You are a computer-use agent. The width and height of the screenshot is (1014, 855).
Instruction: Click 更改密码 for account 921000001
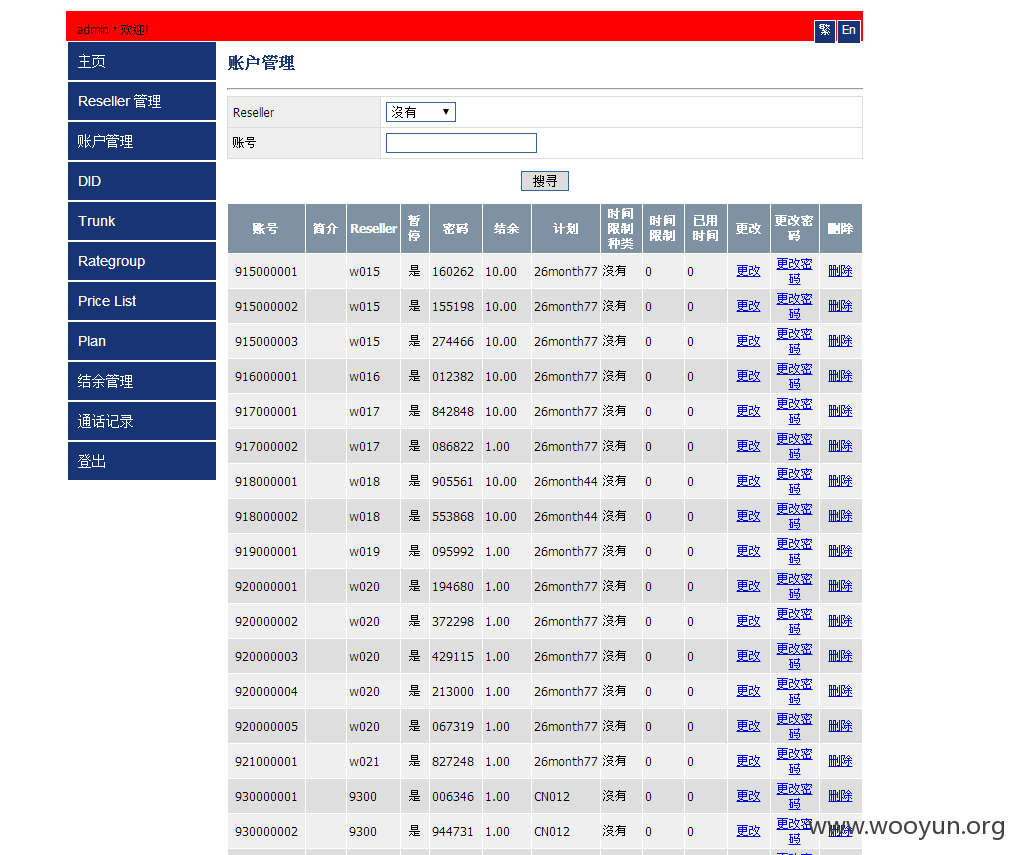point(794,761)
